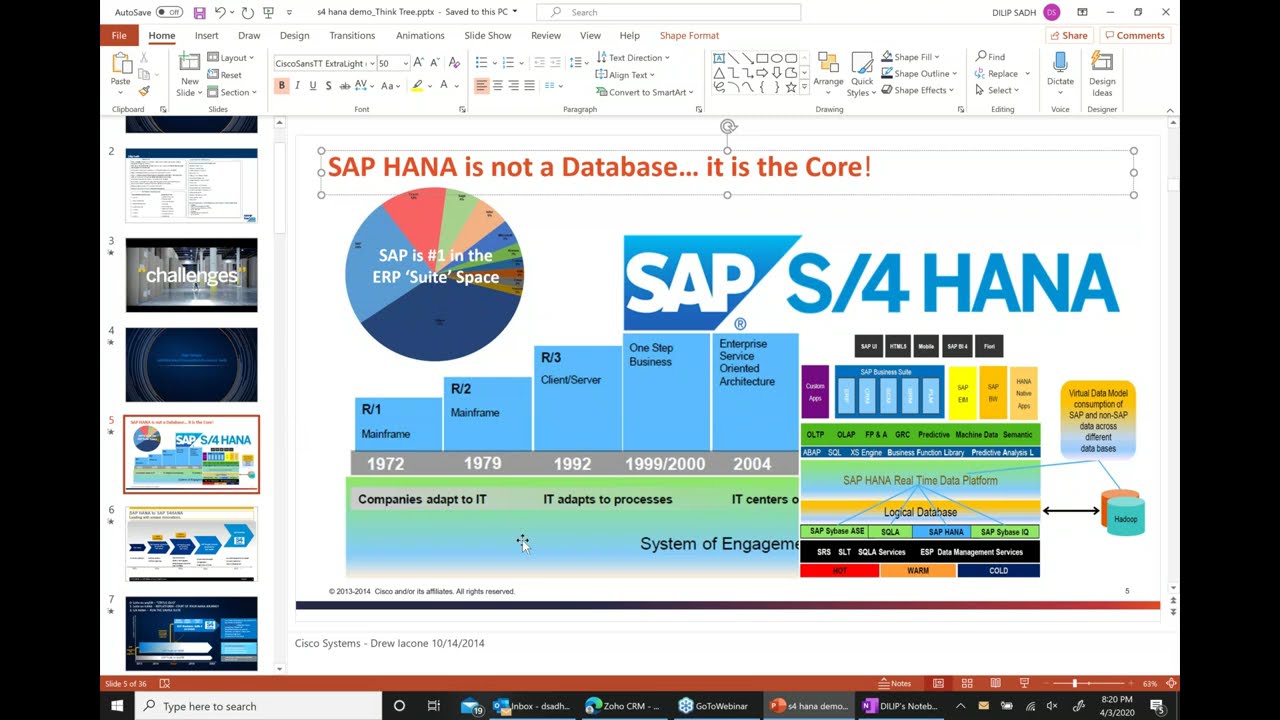Image resolution: width=1280 pixels, height=720 pixels.
Task: Click the Cut scissors icon
Action: (x=144, y=58)
